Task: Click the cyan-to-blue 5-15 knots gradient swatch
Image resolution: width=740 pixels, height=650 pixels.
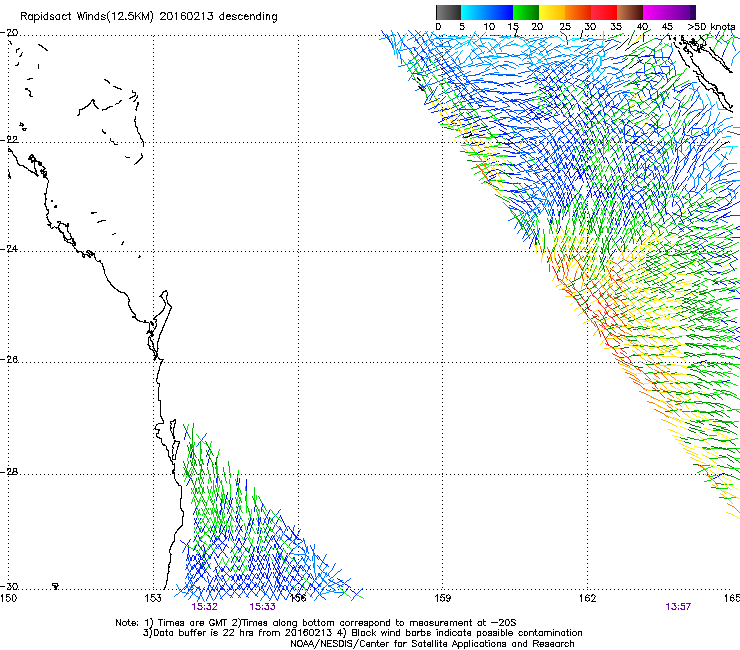Action: click(x=487, y=12)
